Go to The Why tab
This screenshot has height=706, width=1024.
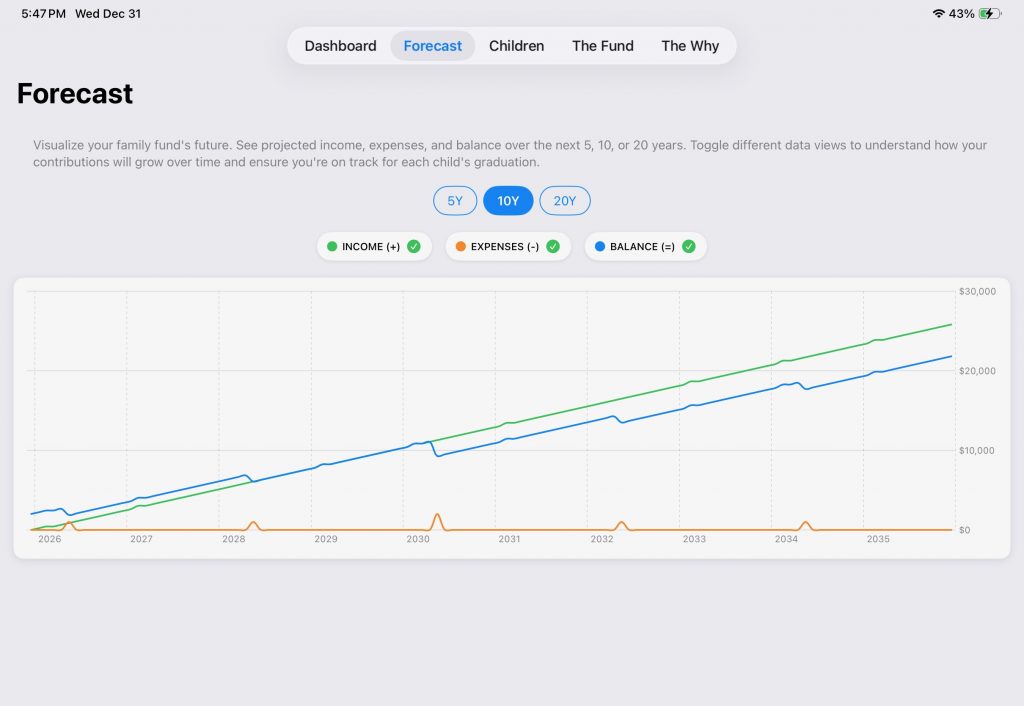coord(690,46)
